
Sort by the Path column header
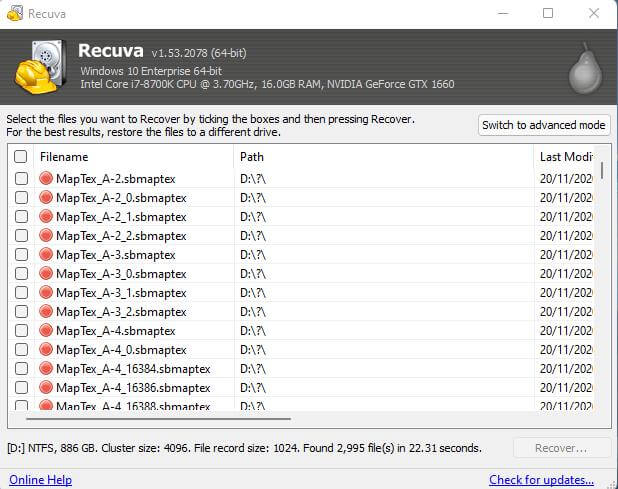click(x=383, y=157)
